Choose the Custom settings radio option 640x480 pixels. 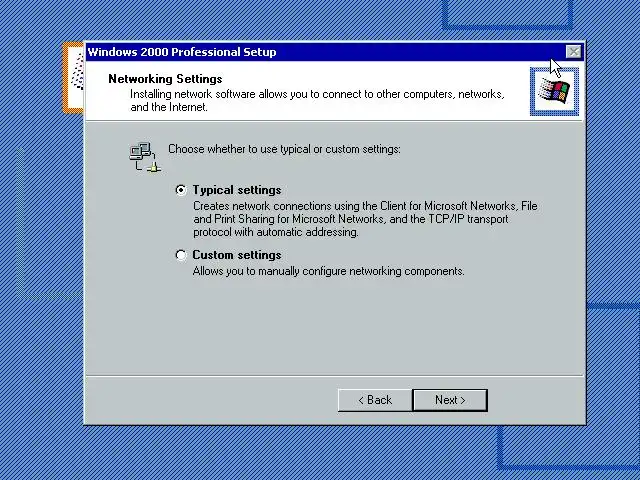tap(181, 255)
